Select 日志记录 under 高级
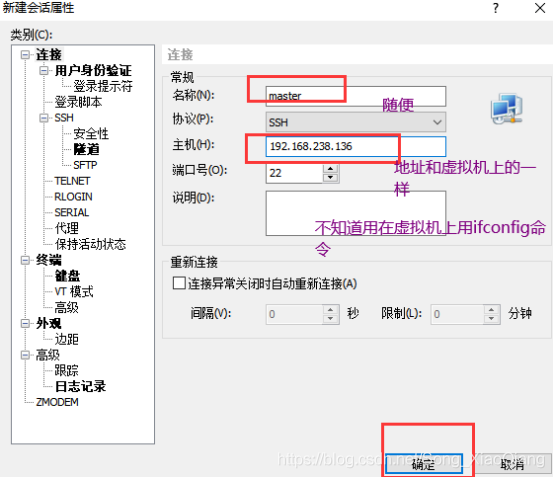Screen dimensions: 554x478 tap(80, 386)
